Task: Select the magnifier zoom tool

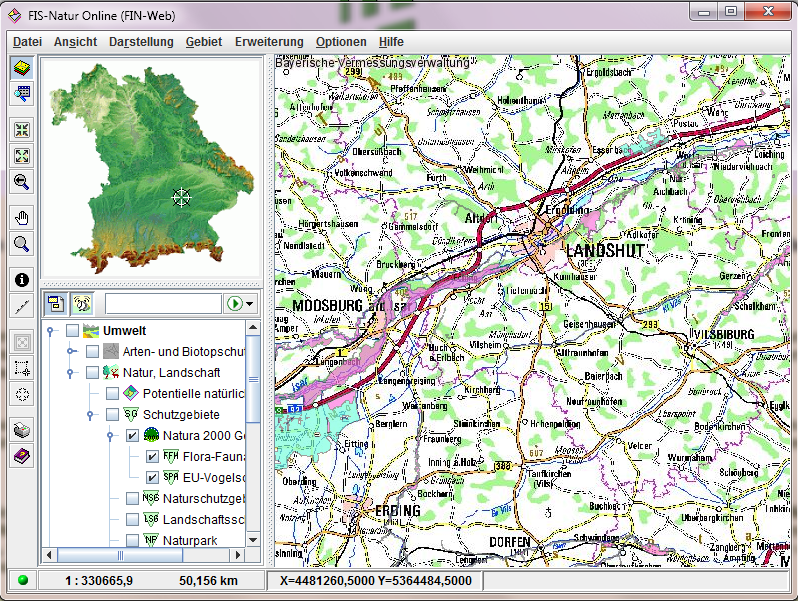Action: pyautogui.click(x=21, y=244)
